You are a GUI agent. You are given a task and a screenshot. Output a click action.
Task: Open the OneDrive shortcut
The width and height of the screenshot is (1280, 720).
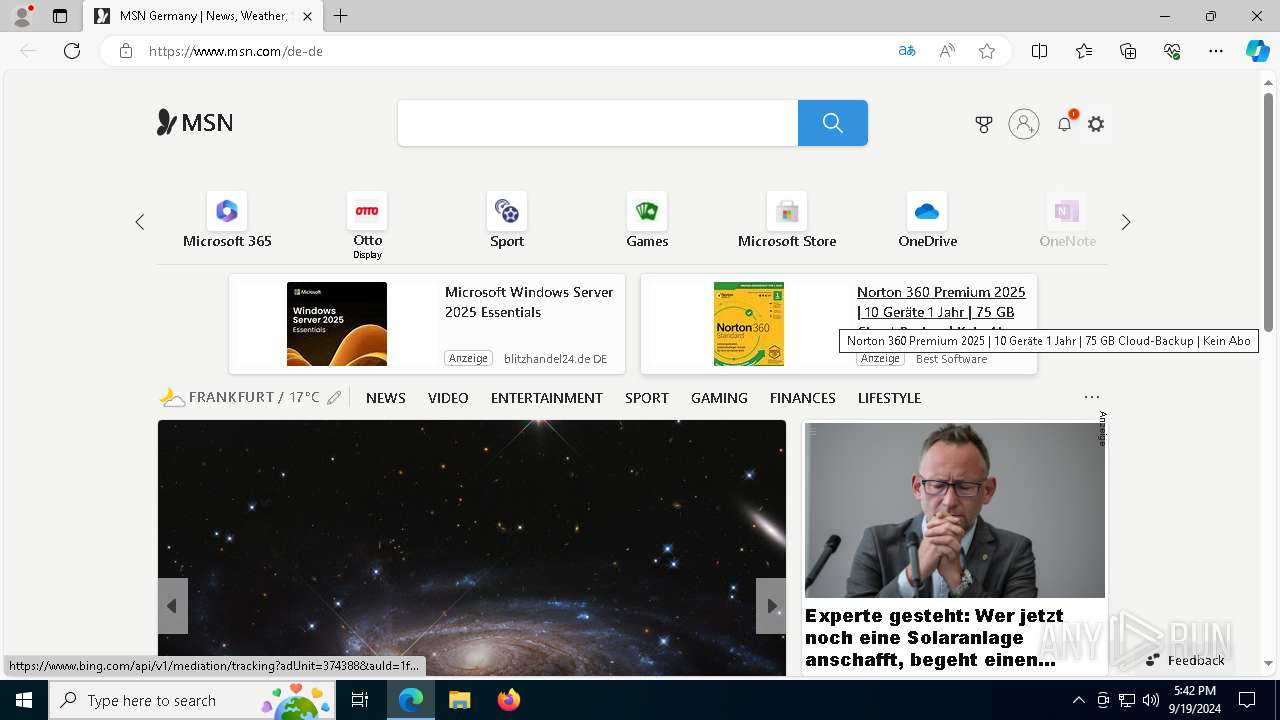click(x=927, y=220)
